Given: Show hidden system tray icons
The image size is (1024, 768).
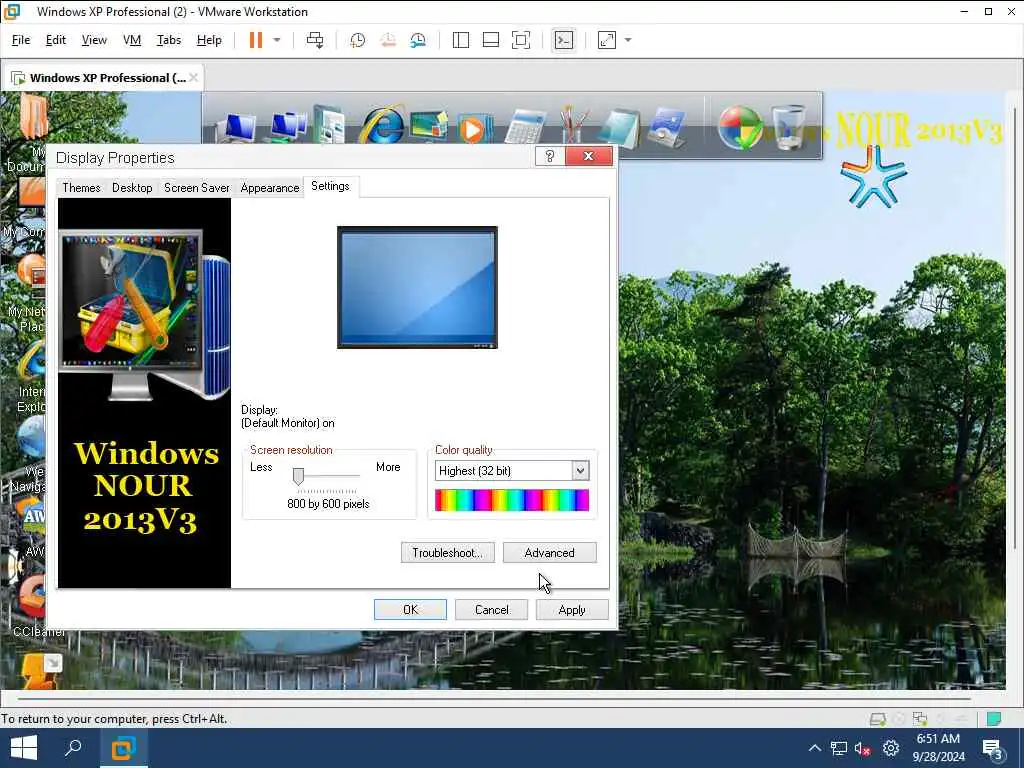Looking at the screenshot, I should pyautogui.click(x=815, y=748).
